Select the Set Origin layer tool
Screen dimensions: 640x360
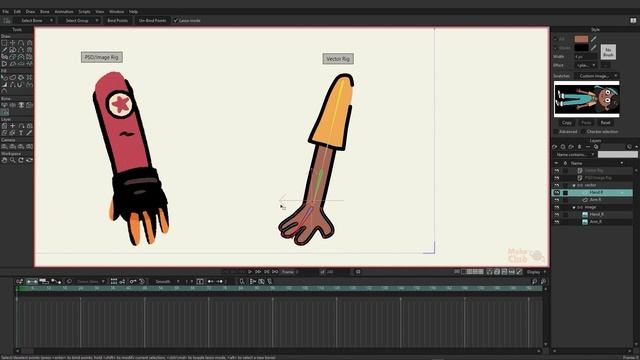tap(13, 126)
